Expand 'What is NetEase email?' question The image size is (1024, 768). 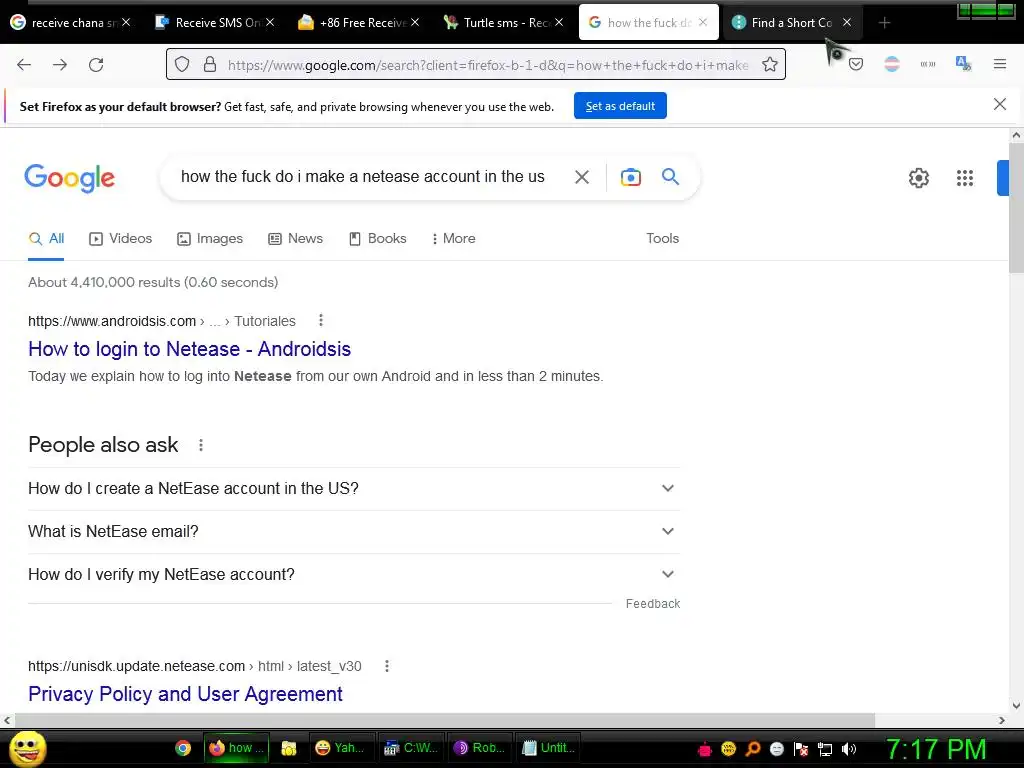tap(354, 532)
